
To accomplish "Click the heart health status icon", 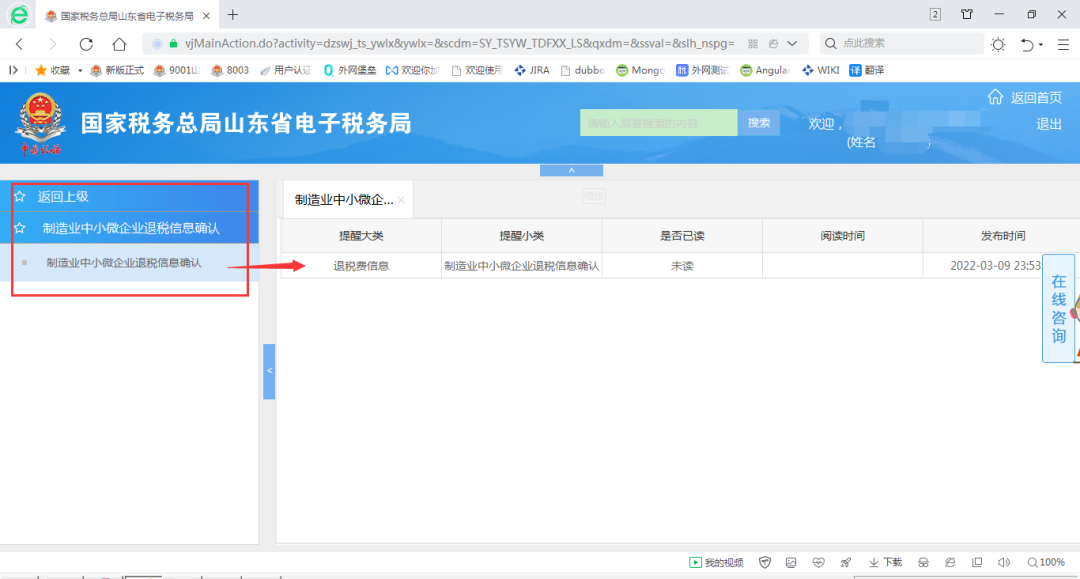I will click(818, 562).
